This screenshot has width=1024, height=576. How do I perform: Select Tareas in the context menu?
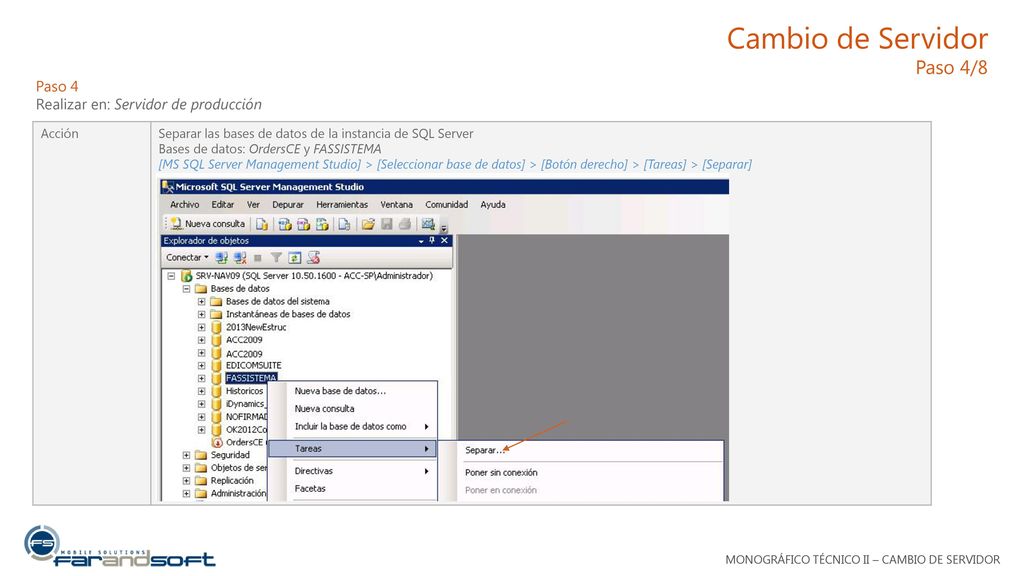(353, 449)
